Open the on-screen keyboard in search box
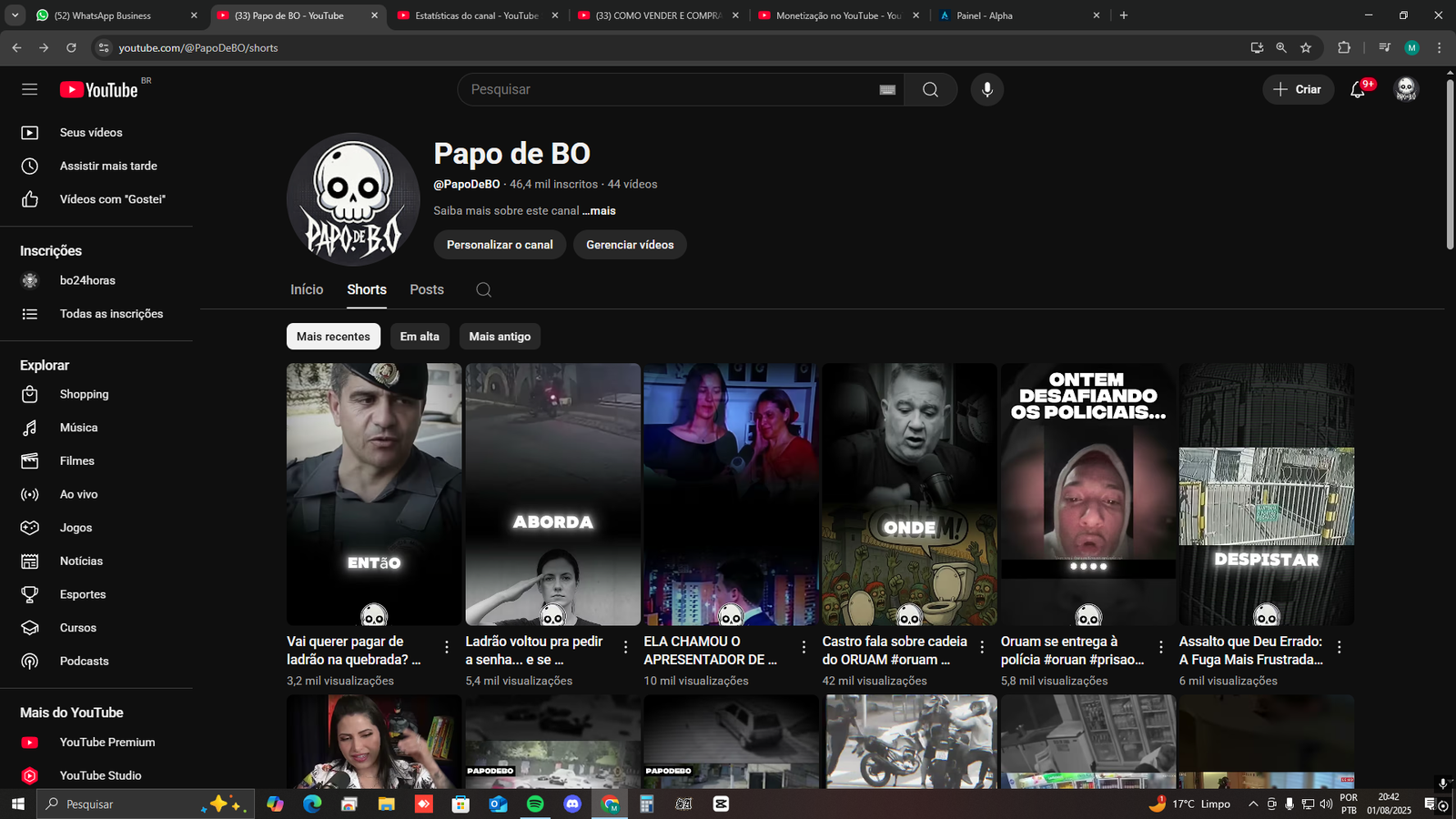The width and height of the screenshot is (1456, 819). point(887,89)
